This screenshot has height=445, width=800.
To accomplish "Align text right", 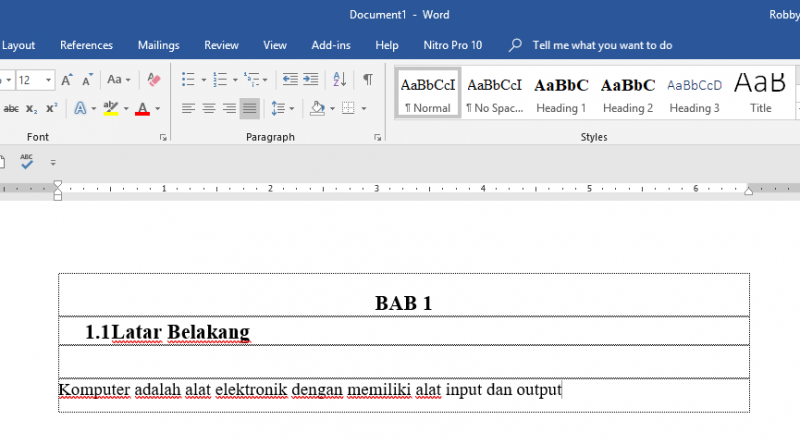I will click(229, 109).
